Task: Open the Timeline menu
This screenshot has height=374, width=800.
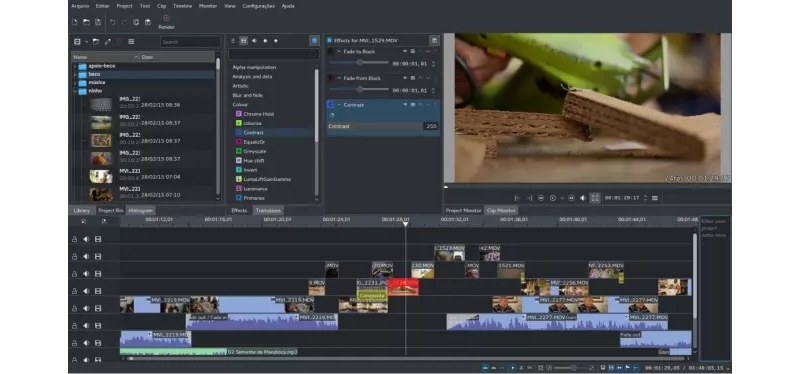Action: [x=183, y=6]
